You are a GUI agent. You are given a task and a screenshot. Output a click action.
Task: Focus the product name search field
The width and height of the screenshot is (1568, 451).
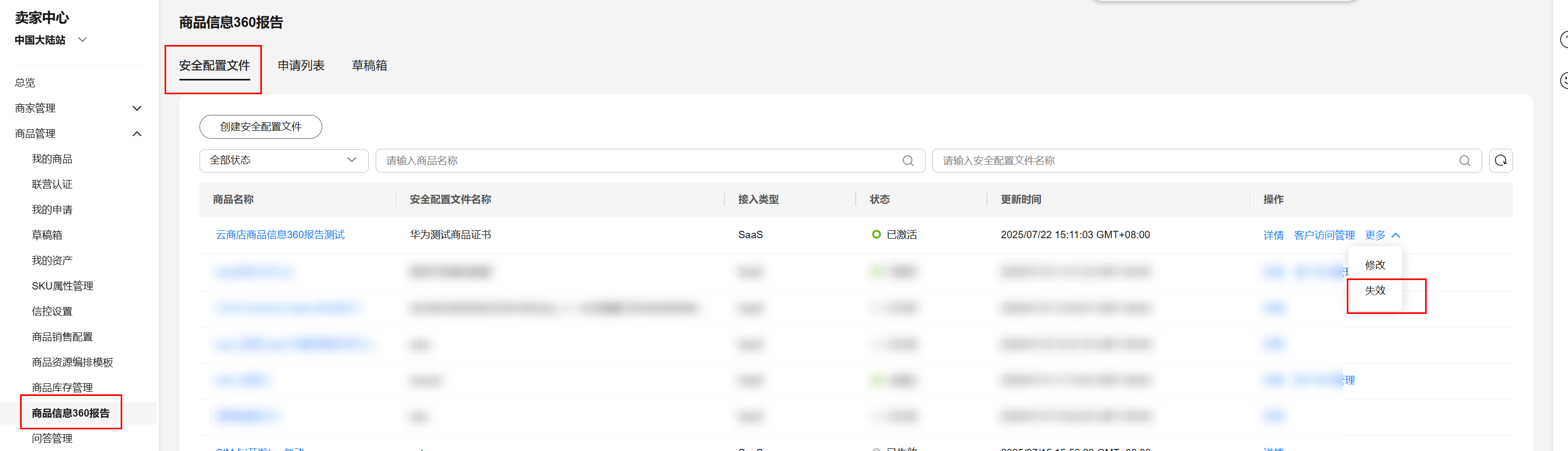pyautogui.click(x=649, y=161)
